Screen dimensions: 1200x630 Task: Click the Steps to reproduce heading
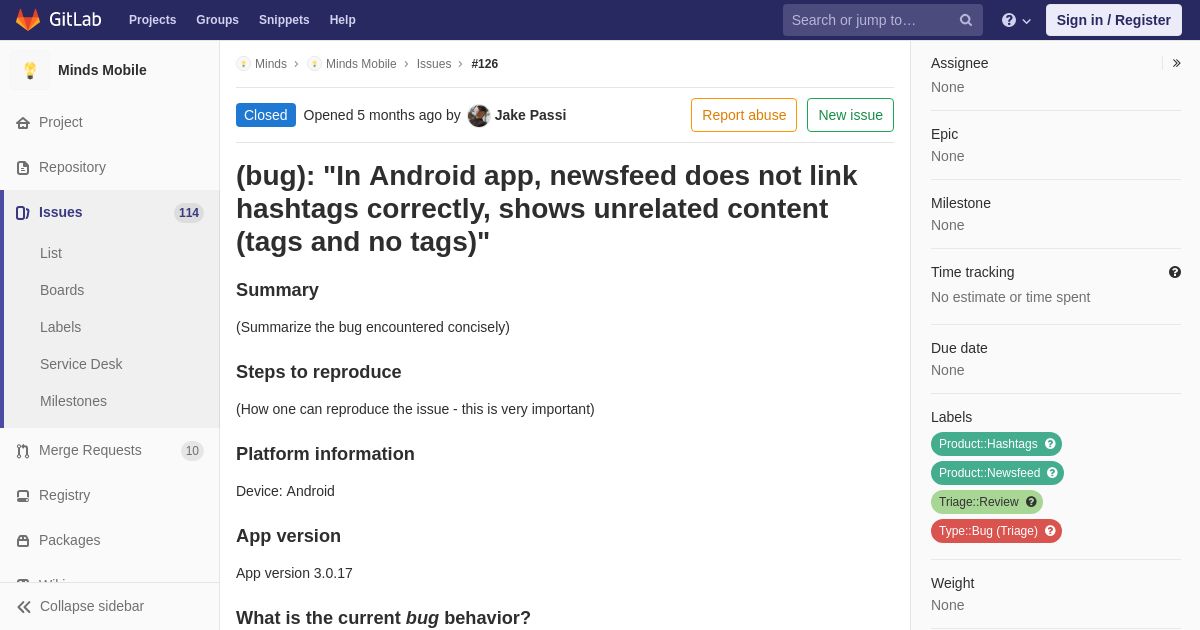(318, 372)
